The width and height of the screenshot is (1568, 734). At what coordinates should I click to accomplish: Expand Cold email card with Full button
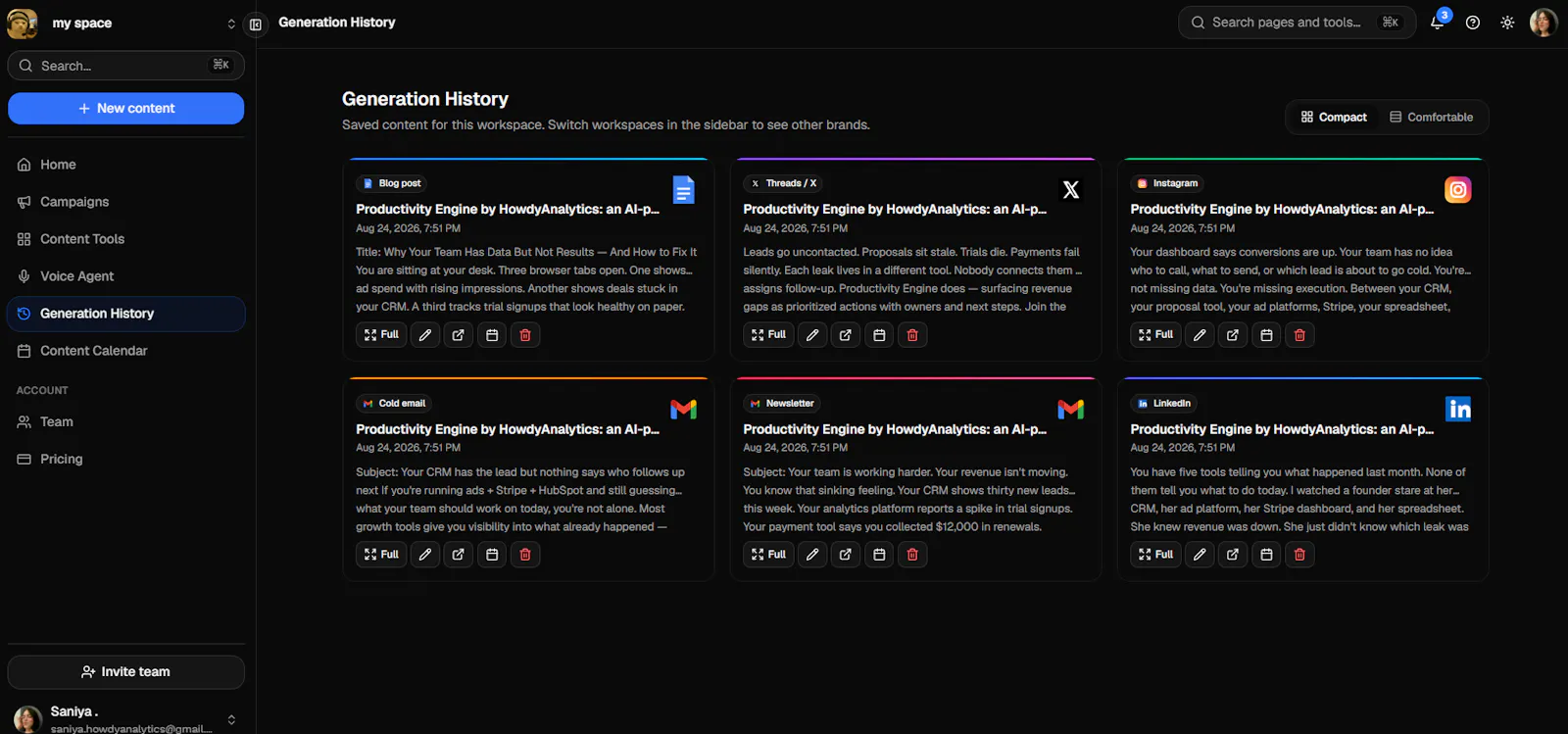click(381, 555)
